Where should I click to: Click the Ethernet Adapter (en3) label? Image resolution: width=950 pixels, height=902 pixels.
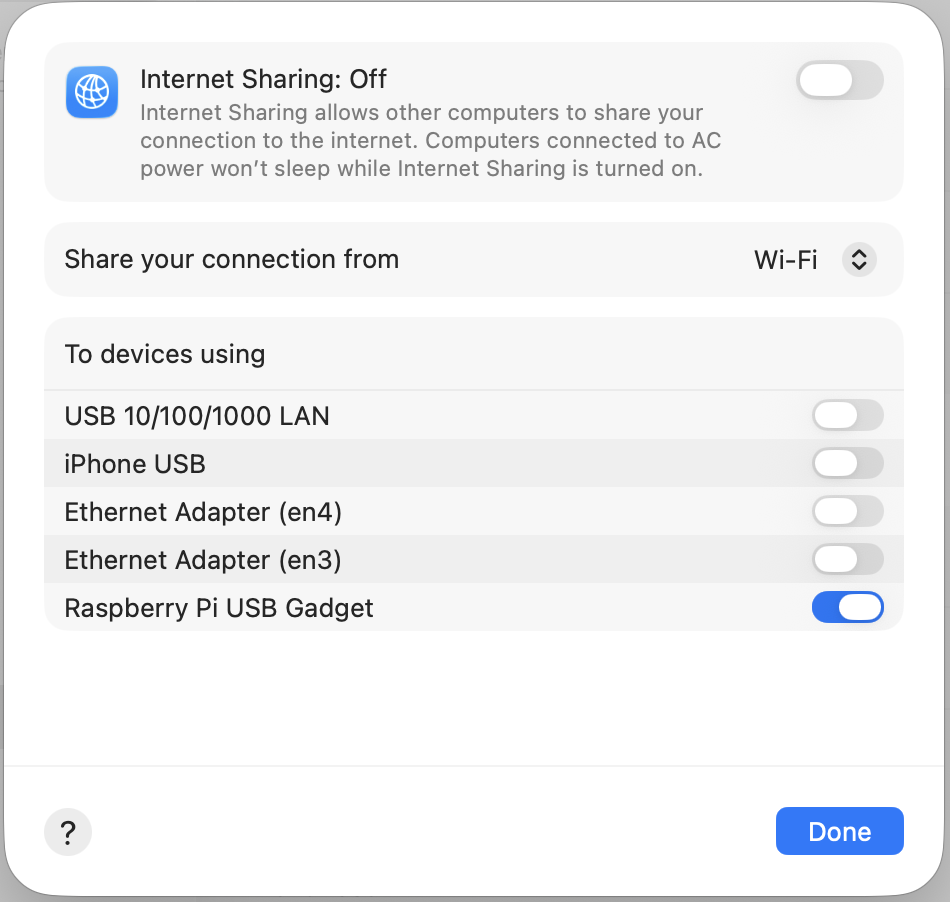[203, 560]
